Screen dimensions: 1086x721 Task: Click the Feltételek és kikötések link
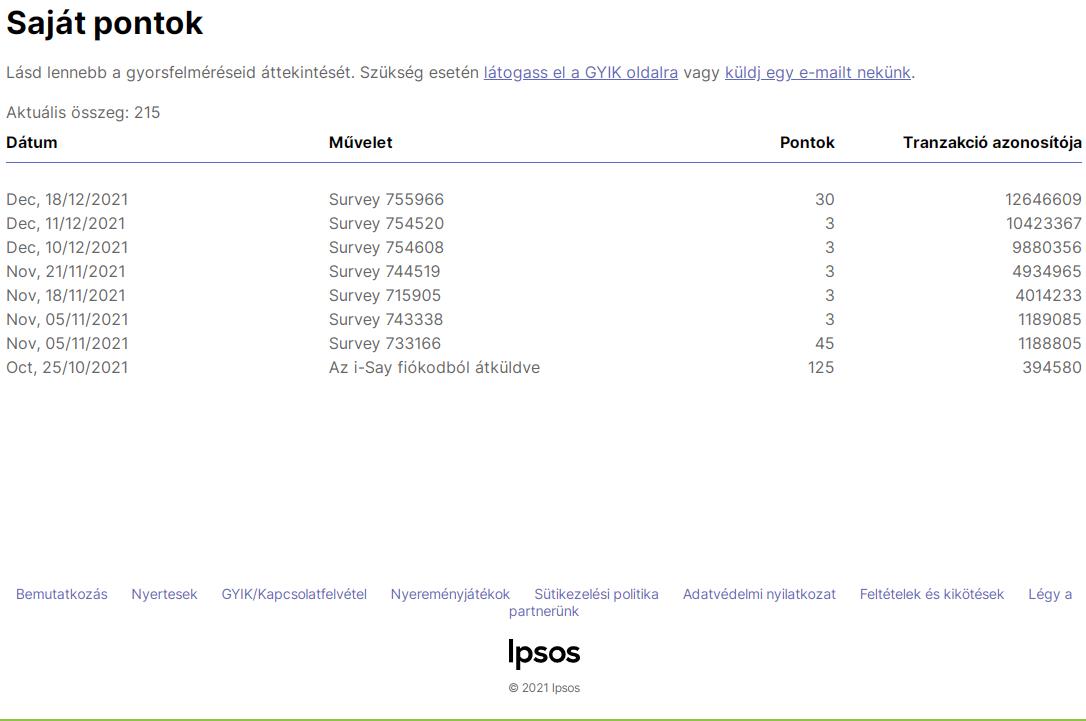(x=931, y=594)
